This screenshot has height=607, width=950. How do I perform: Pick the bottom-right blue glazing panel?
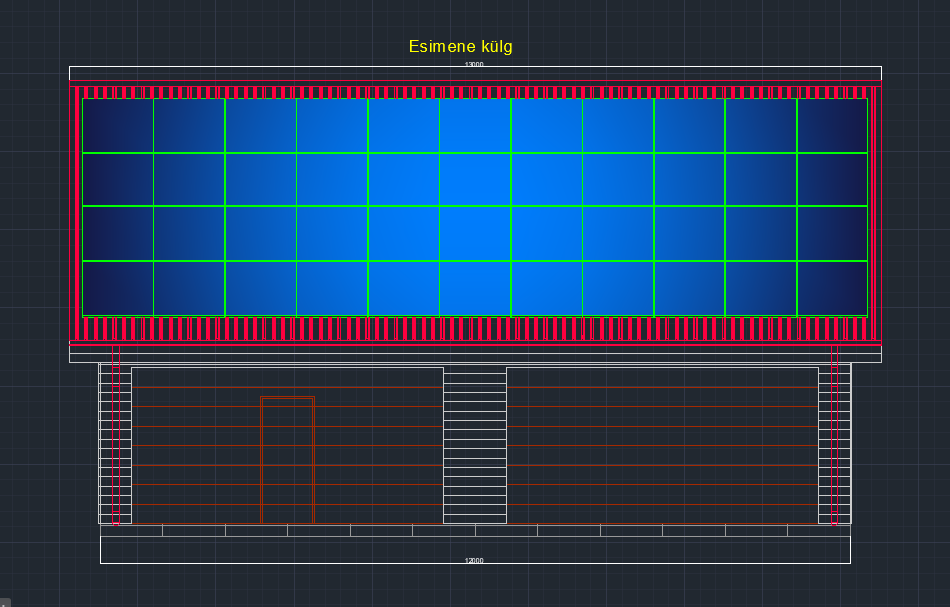[x=832, y=288]
